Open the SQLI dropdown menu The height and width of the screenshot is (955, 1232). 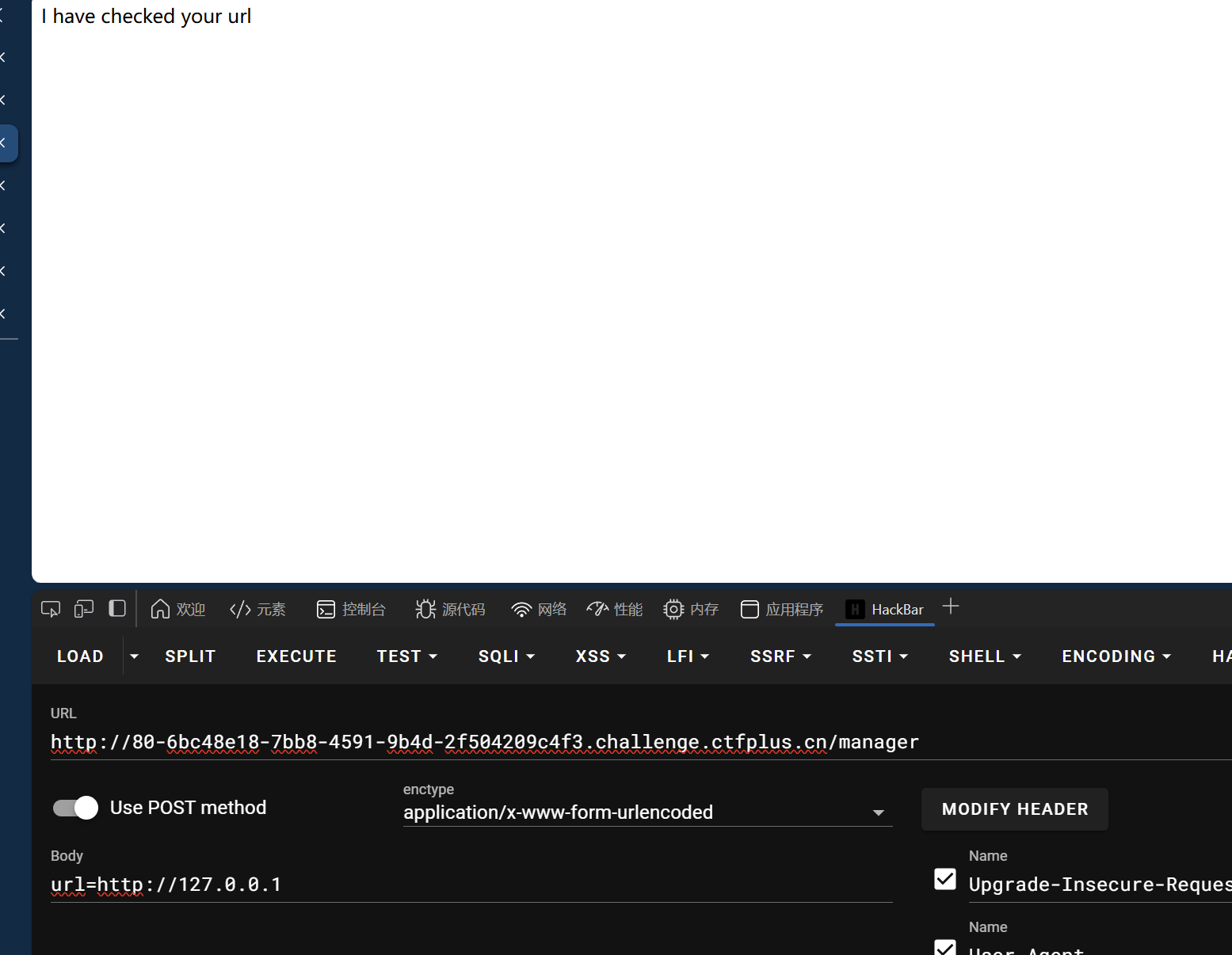[507, 656]
